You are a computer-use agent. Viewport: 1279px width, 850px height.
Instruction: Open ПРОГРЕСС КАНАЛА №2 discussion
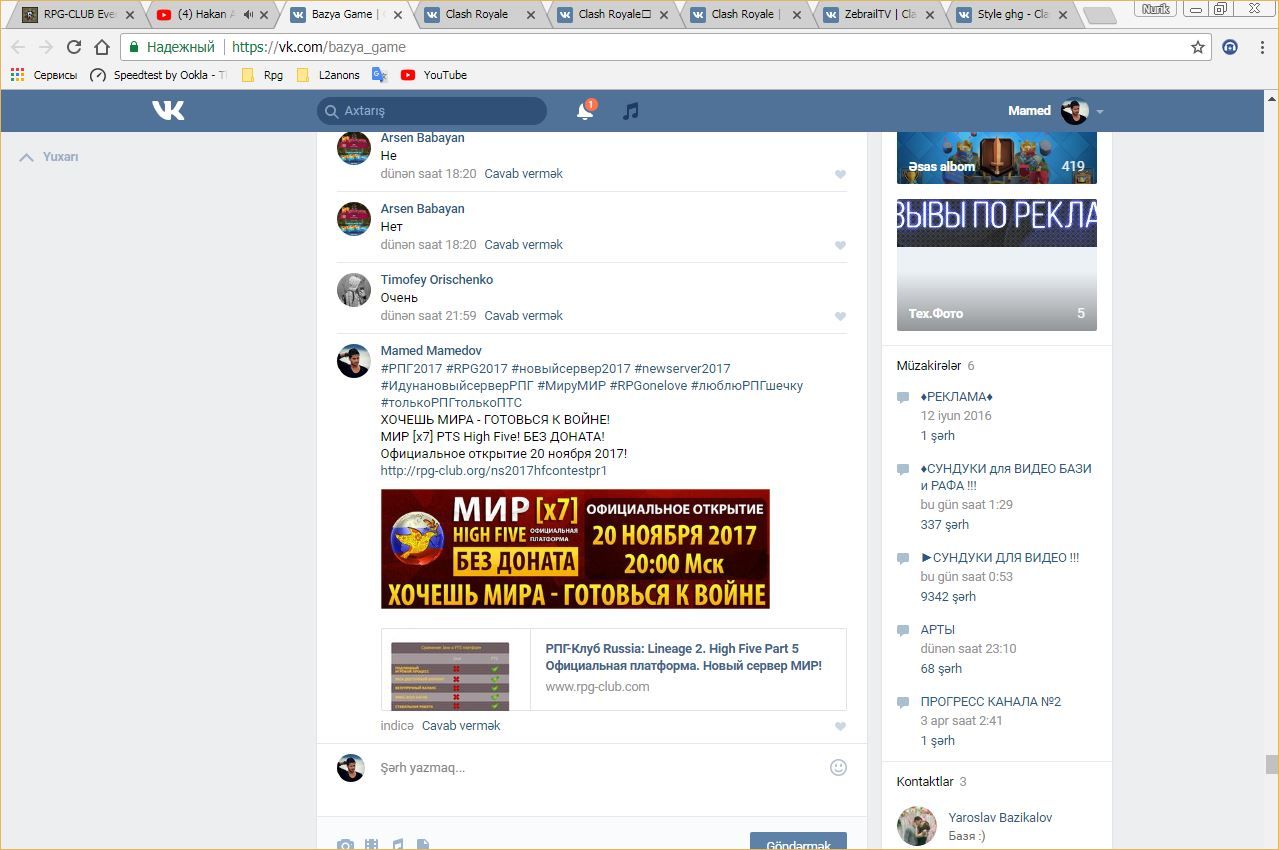click(991, 701)
